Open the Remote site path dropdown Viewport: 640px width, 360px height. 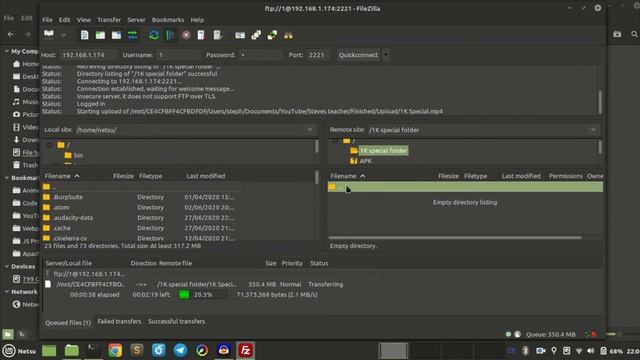coord(593,130)
